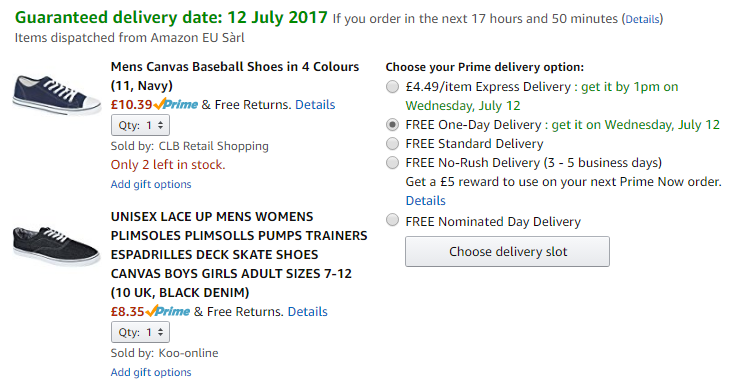Screen dimensions: 750x390
Task: Select FREE One-Day Delivery radio button
Action: 392,124
